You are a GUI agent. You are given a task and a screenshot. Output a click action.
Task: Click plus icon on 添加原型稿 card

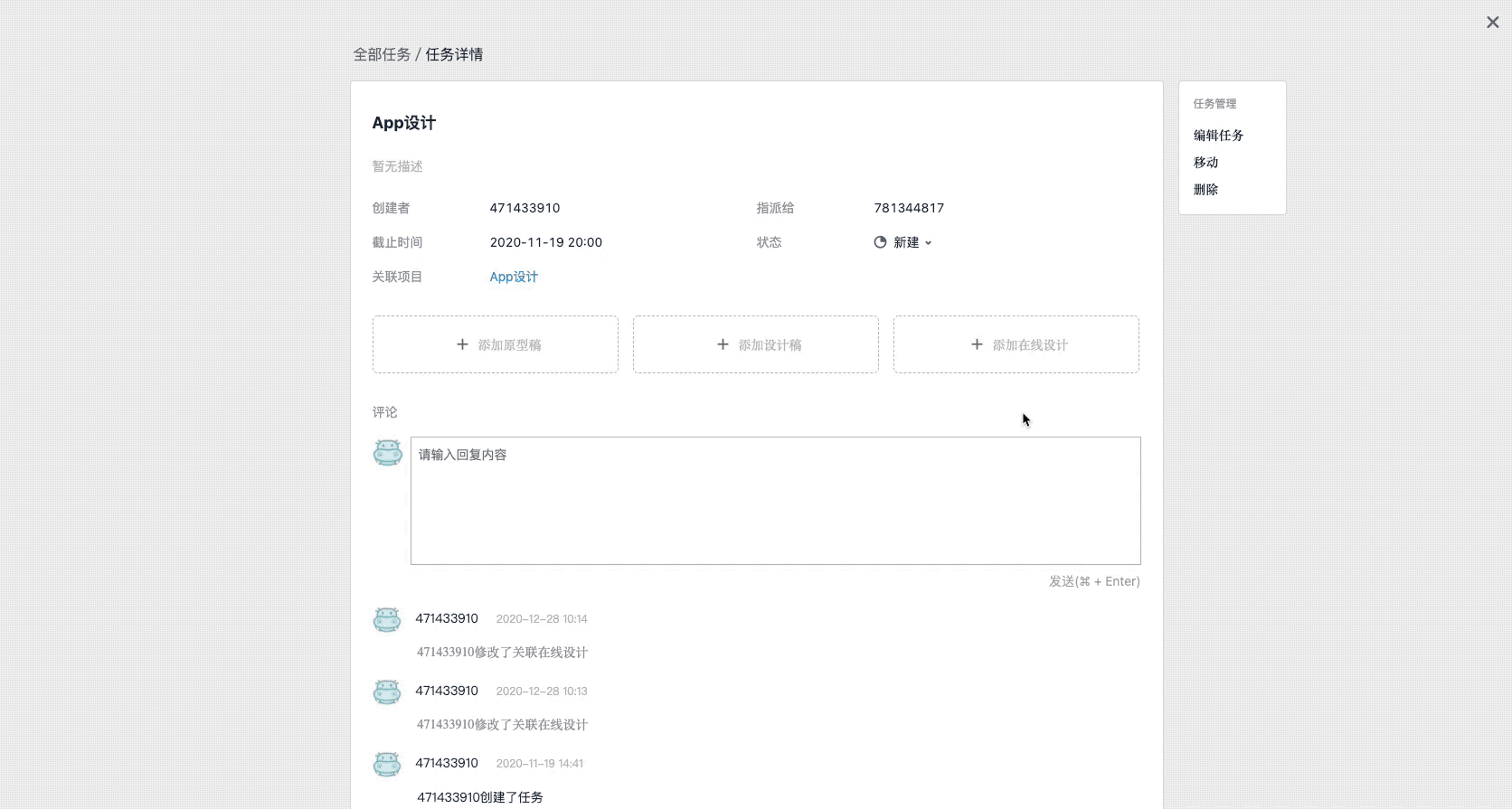(x=462, y=344)
